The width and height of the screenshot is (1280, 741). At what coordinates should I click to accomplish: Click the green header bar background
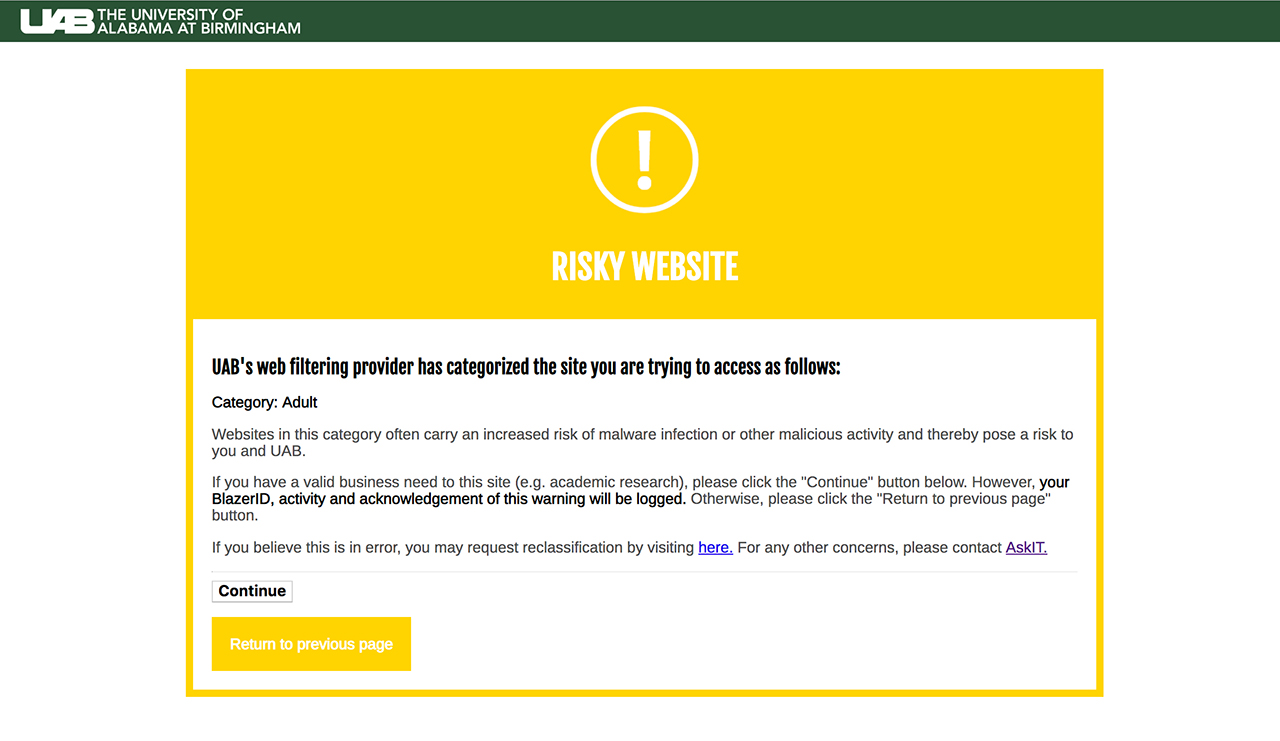[800, 21]
